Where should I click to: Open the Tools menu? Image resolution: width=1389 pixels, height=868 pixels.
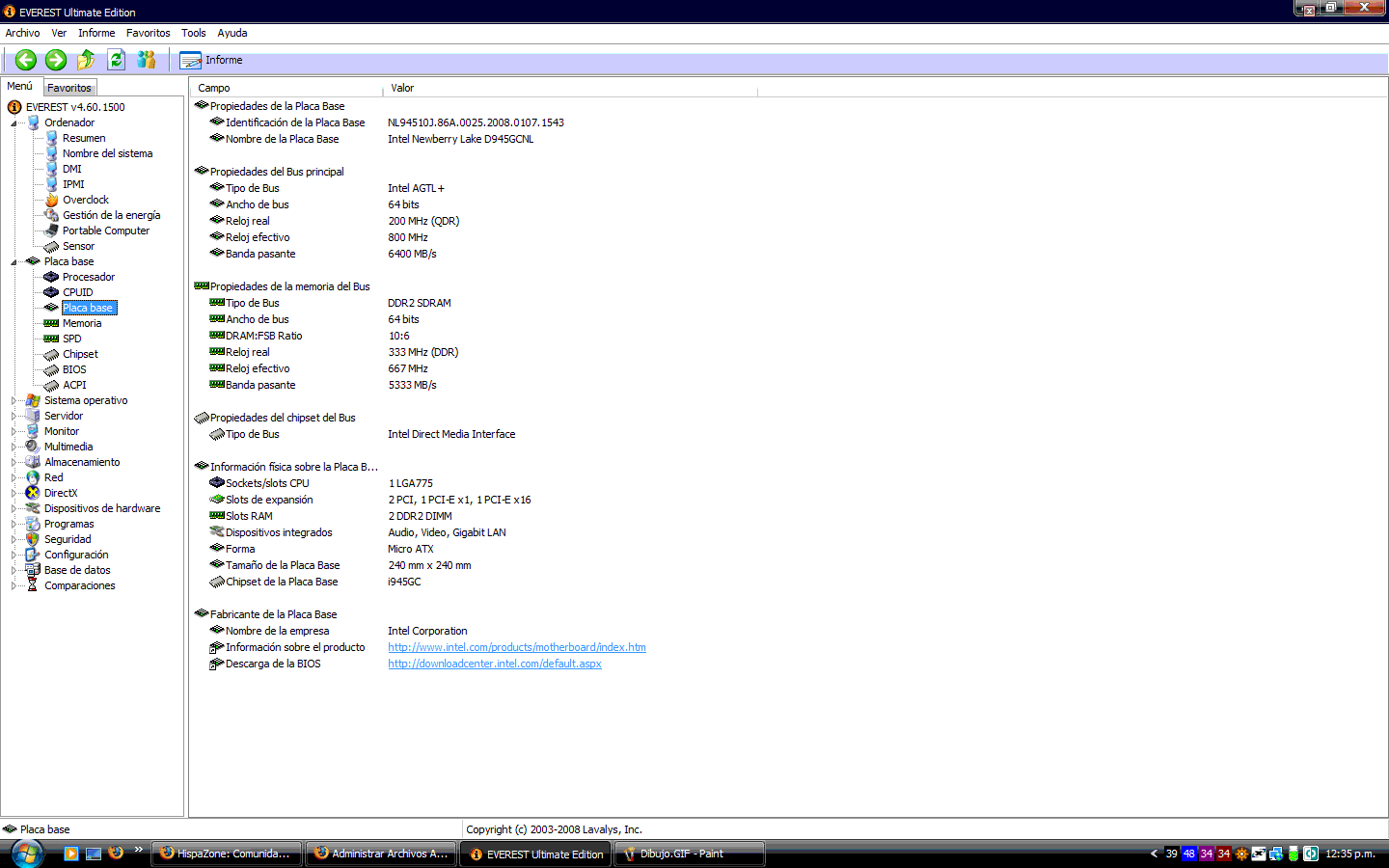(x=193, y=33)
